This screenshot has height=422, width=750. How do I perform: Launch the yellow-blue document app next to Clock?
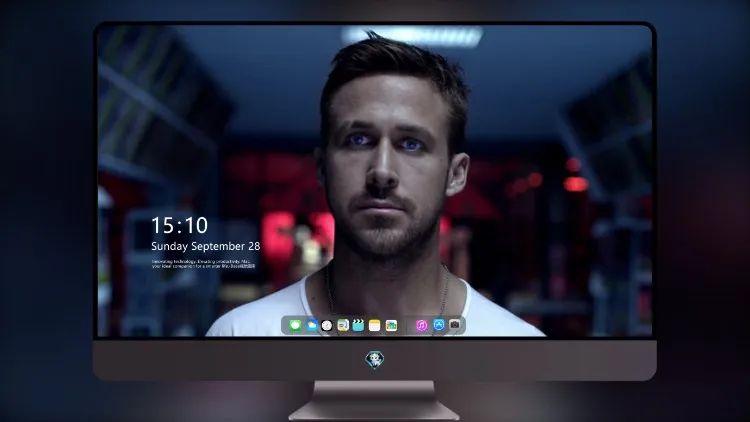pyautogui.click(x=343, y=325)
